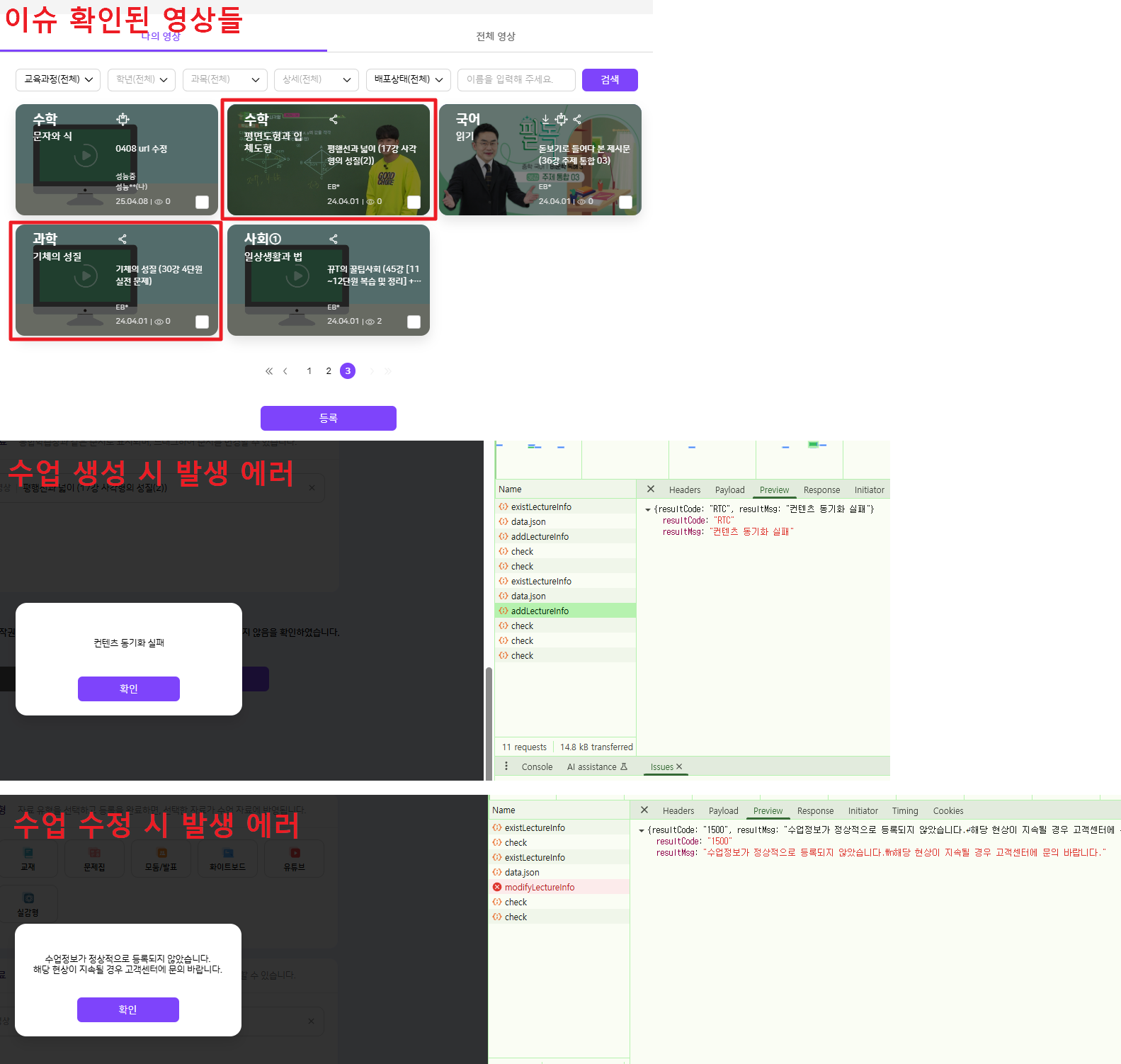Open the 교육과정(전체) dropdown
The image size is (1121, 1064).
(58, 80)
